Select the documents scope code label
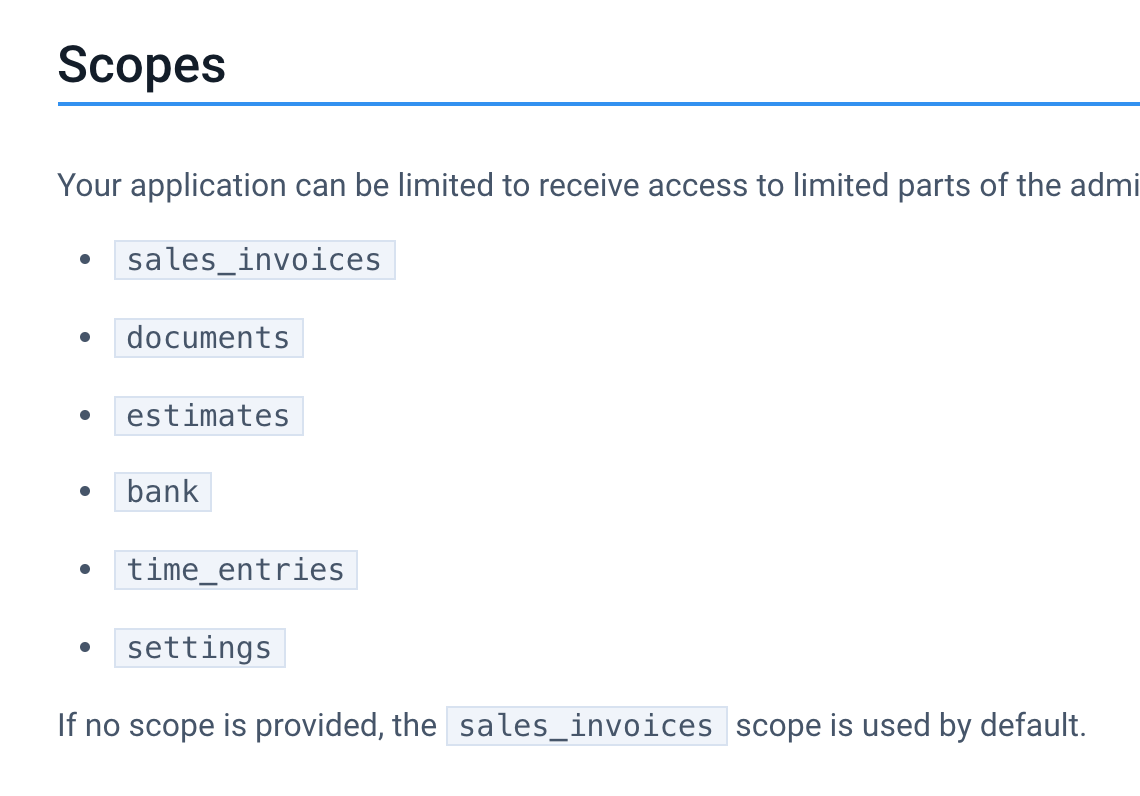 [209, 338]
